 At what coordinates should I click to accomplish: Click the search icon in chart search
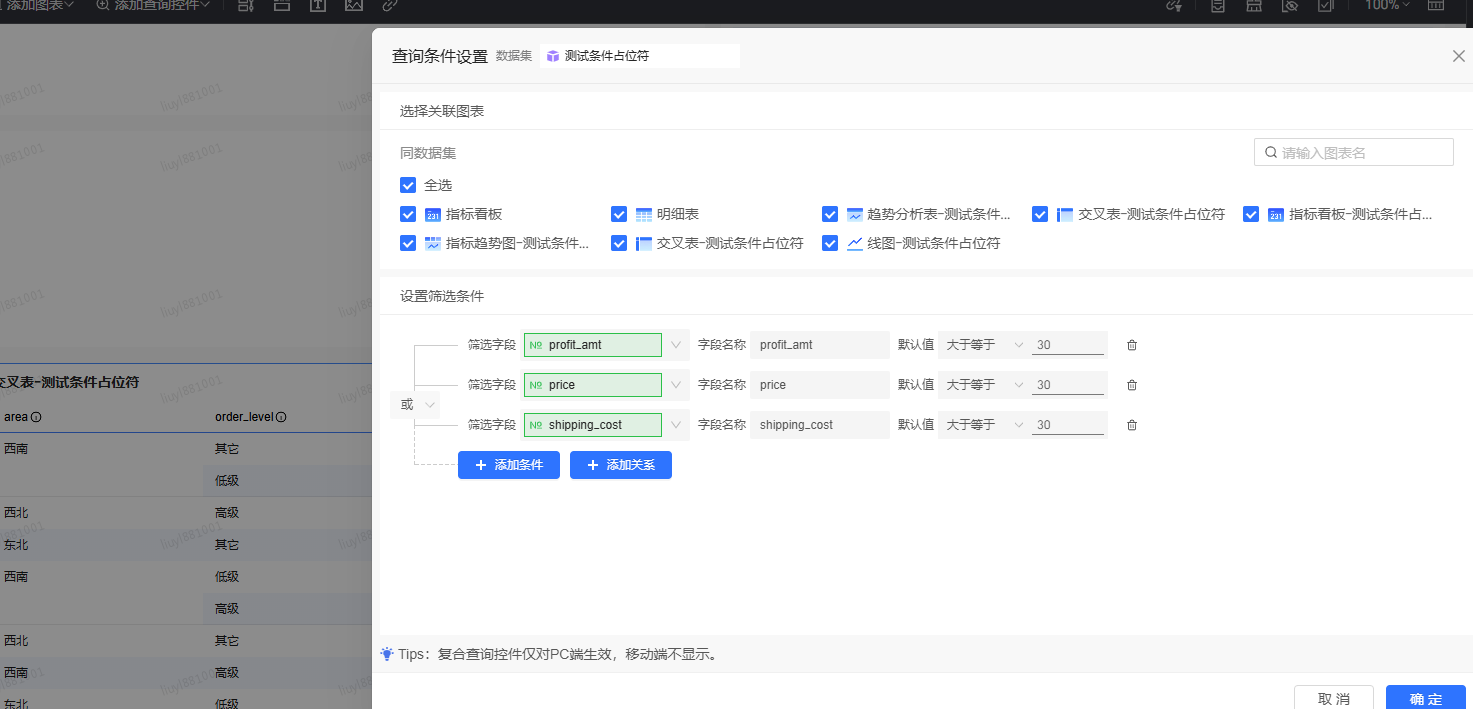1270,152
